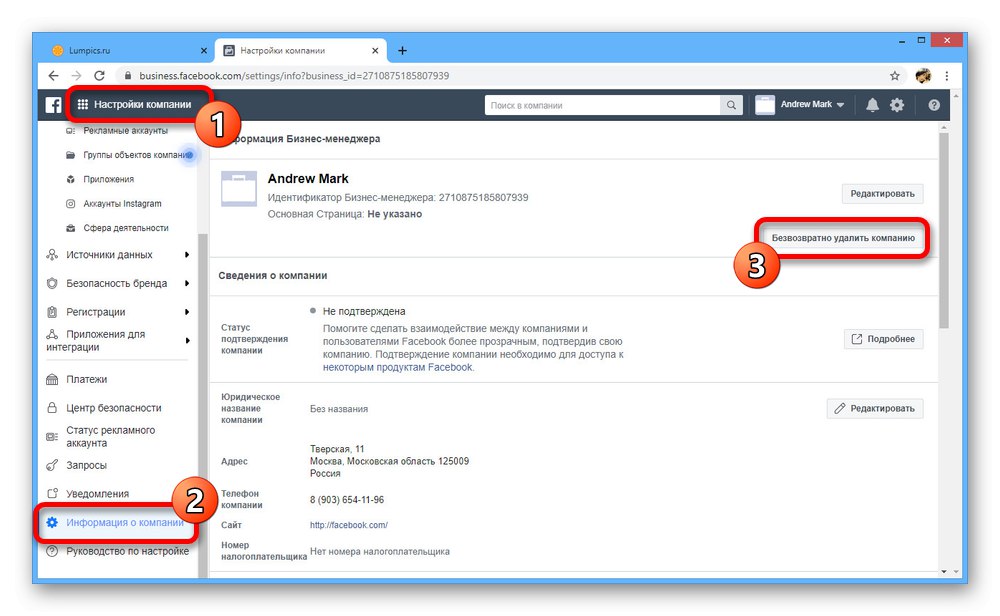Open the help question mark icon
The image size is (1000, 616).
coord(934,105)
